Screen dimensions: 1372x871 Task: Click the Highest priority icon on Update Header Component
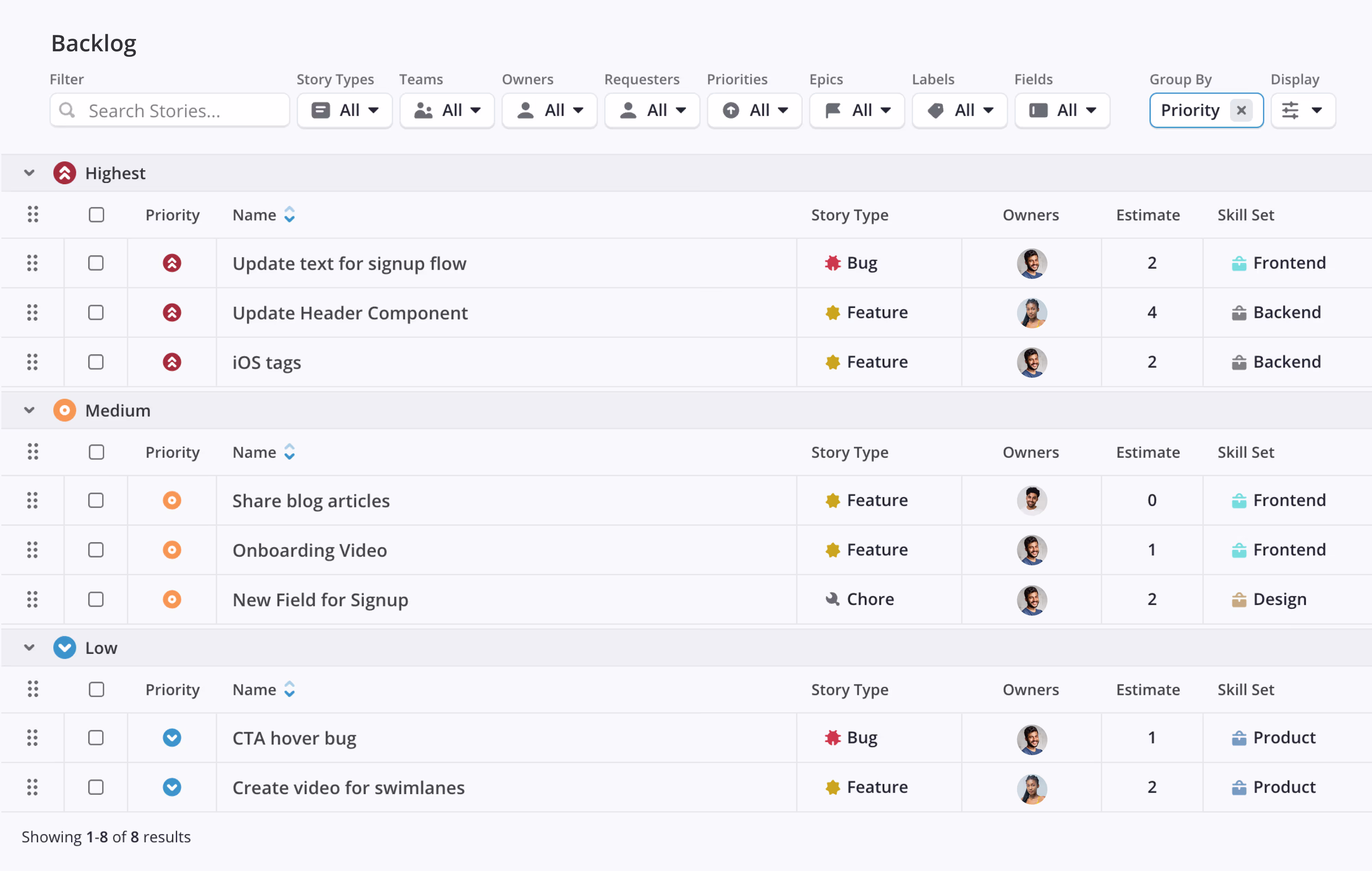[x=172, y=313]
